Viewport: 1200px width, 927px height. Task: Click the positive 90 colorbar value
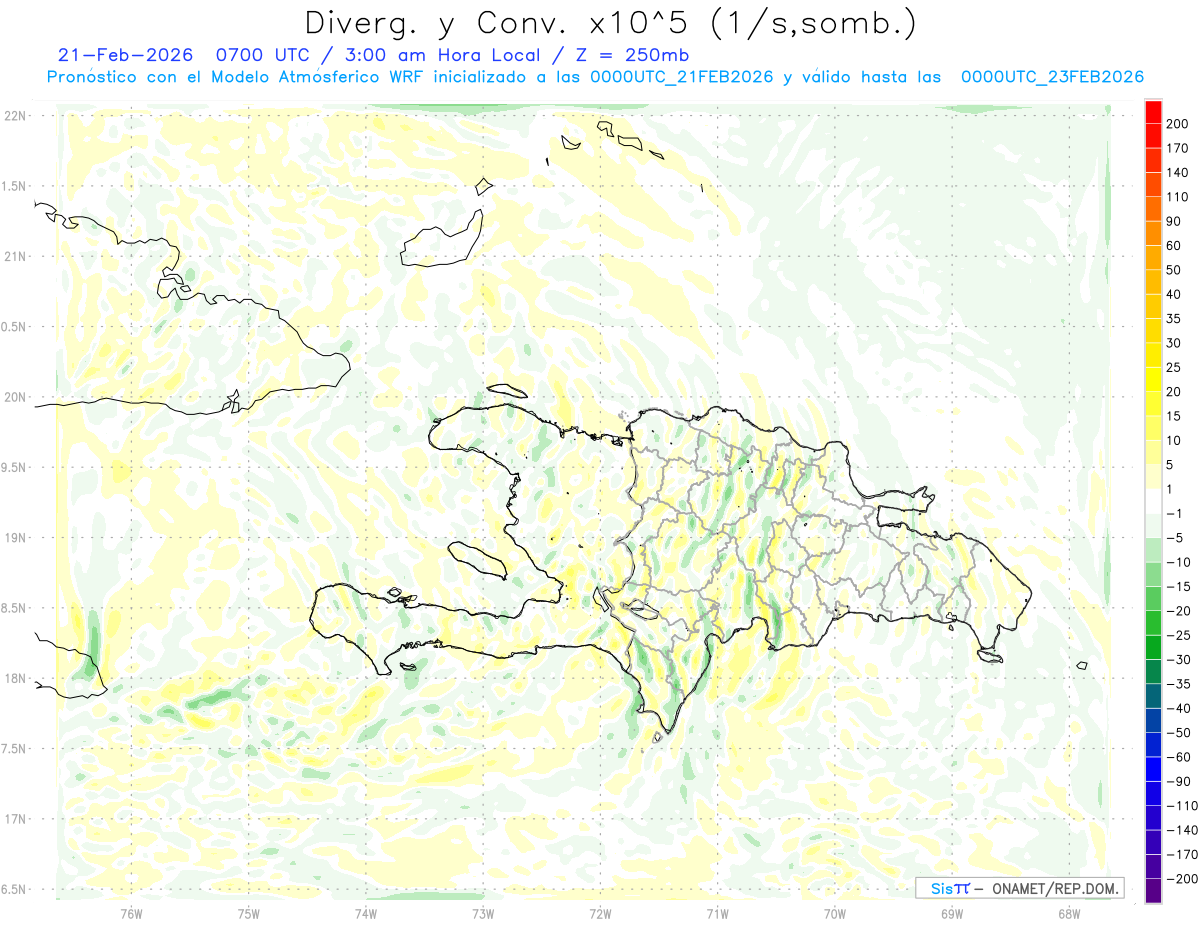[x=1174, y=221]
